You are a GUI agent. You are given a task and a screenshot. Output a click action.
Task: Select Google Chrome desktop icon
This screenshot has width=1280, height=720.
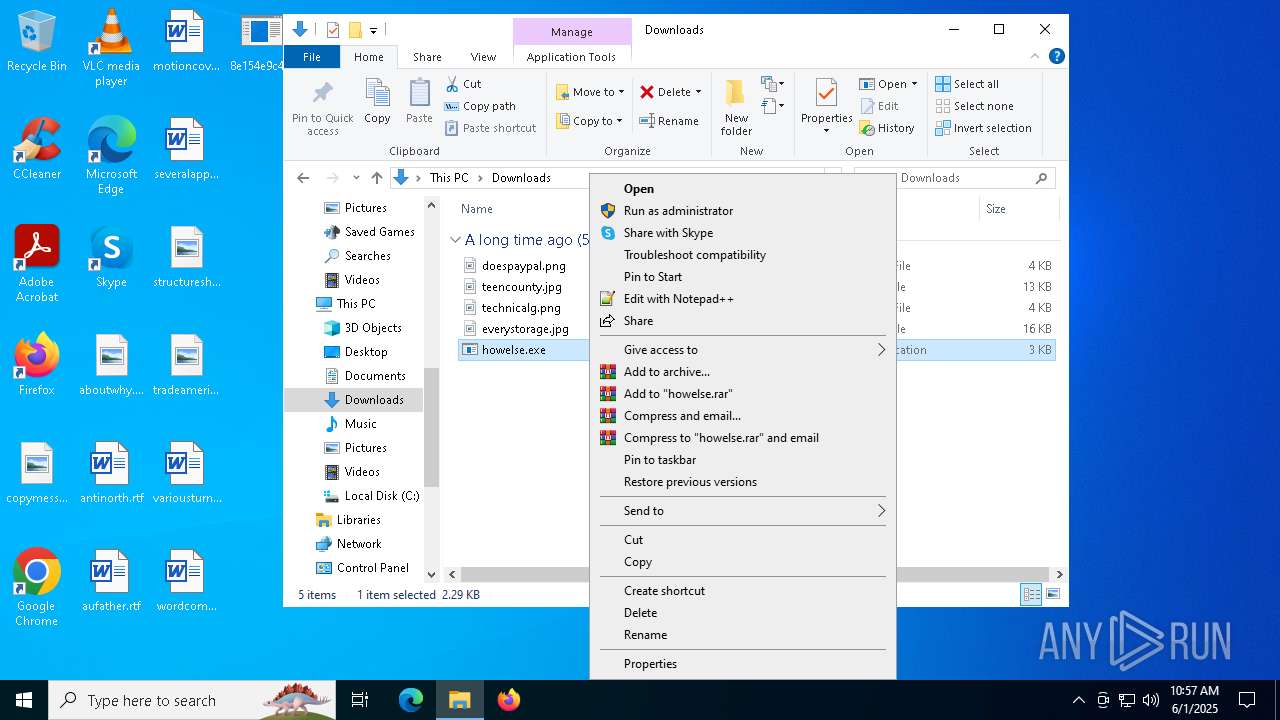pyautogui.click(x=37, y=588)
